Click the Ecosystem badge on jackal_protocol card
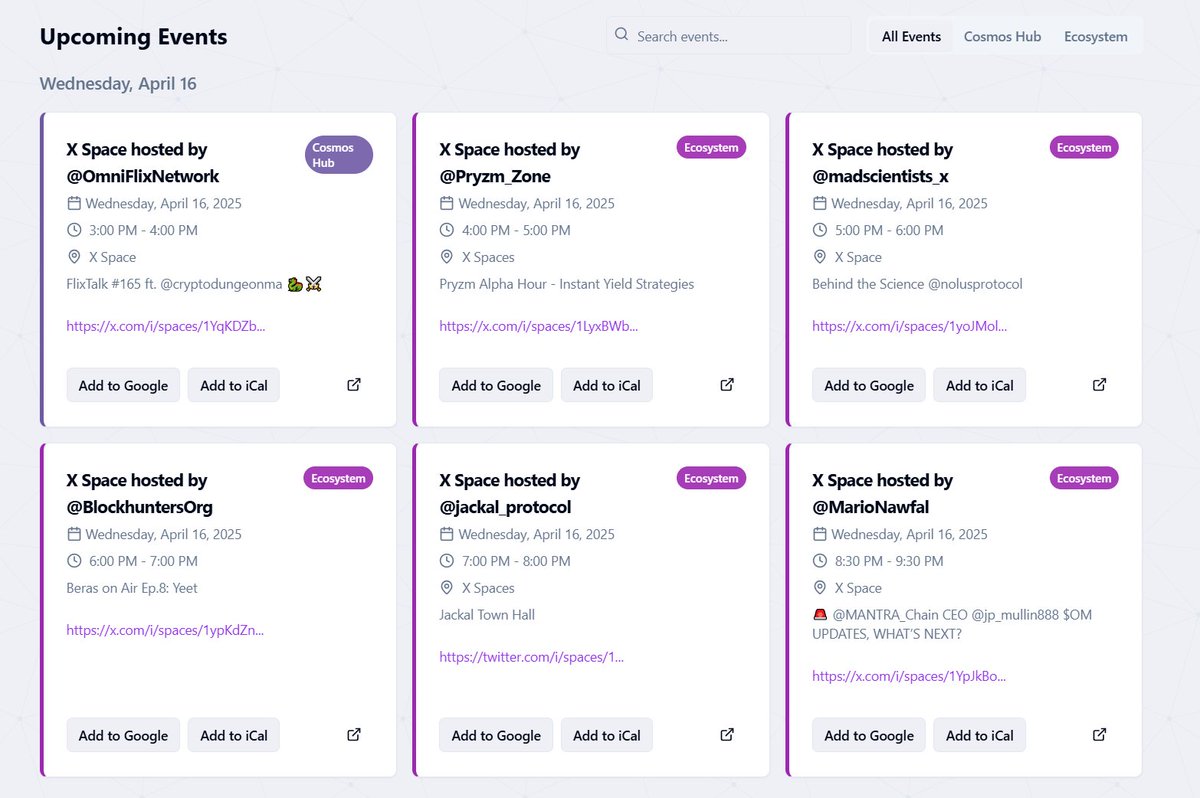Image resolution: width=1200 pixels, height=798 pixels. (x=711, y=479)
